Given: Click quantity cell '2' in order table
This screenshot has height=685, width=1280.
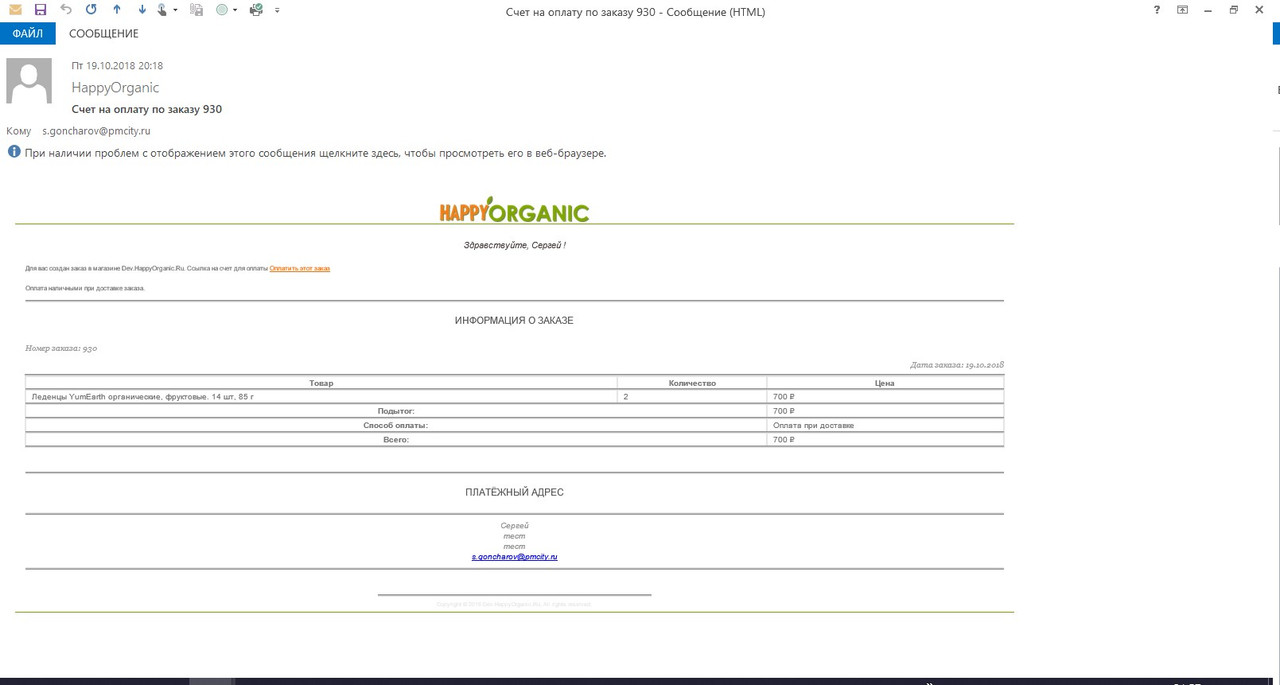Looking at the screenshot, I should tap(692, 397).
